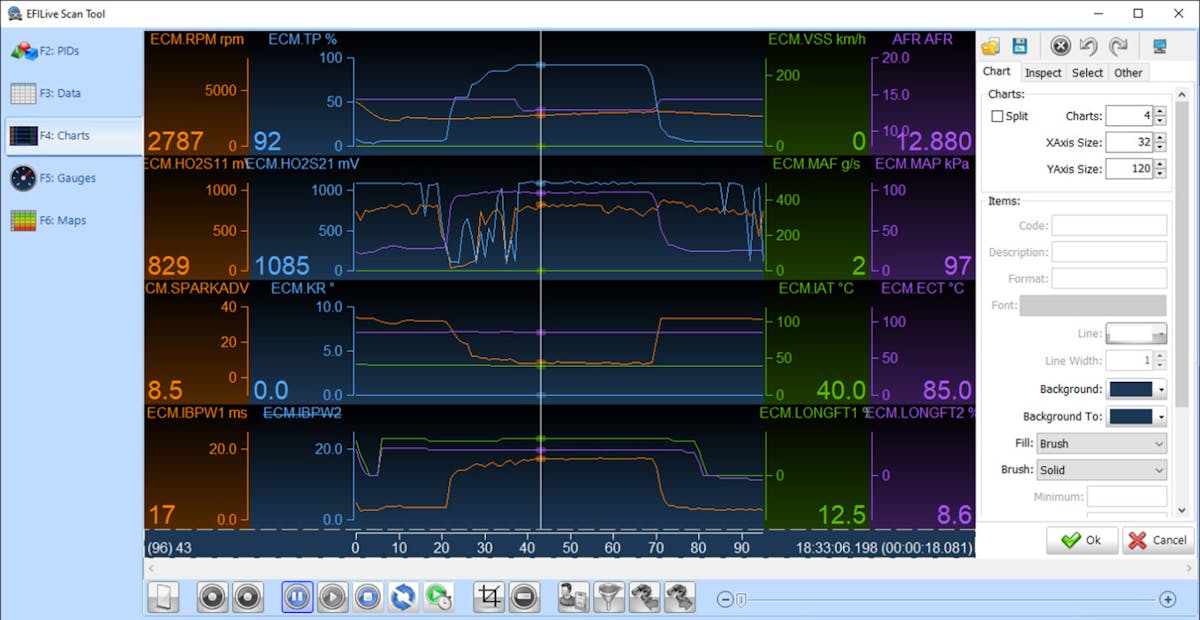Decrease YAxis Size with the down arrow

pos(1159,174)
